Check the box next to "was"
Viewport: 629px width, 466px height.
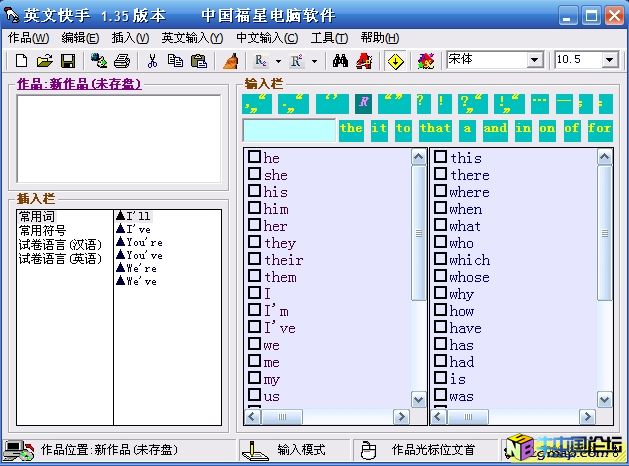[440, 395]
